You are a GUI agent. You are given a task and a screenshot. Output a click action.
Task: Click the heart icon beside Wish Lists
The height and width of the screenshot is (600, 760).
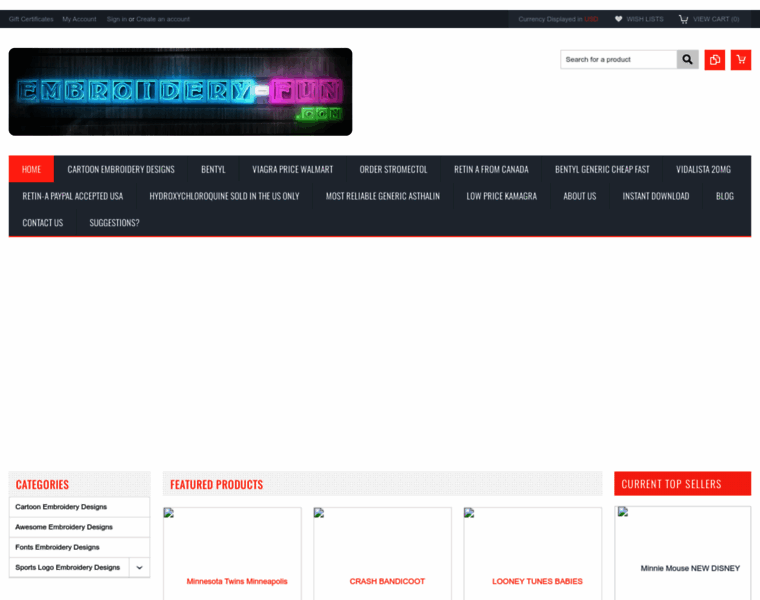click(x=618, y=19)
